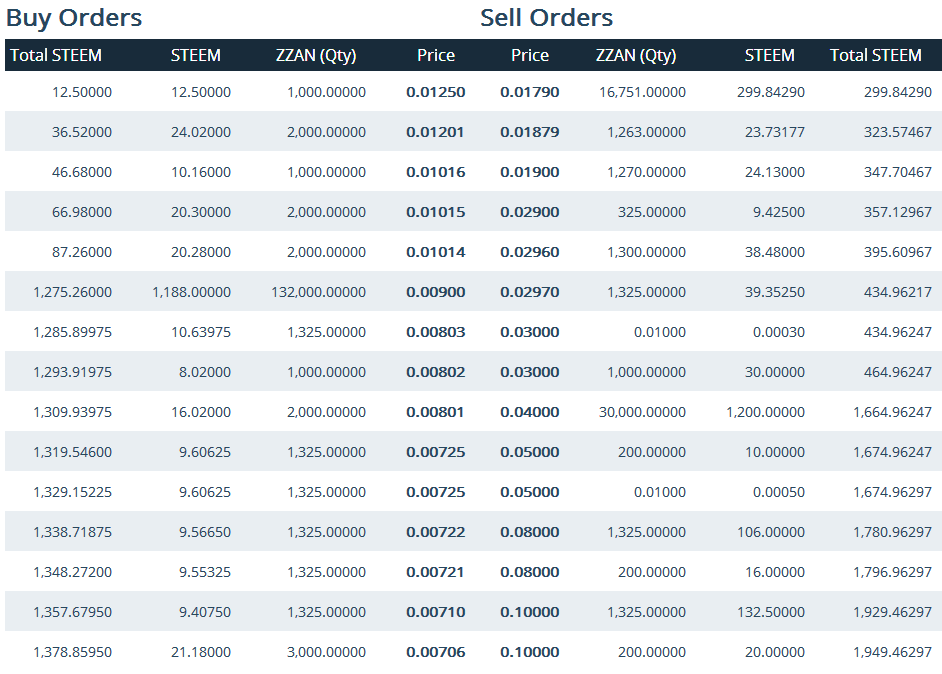Click the buy price 0.00900
The height and width of the screenshot is (674, 942).
(436, 292)
